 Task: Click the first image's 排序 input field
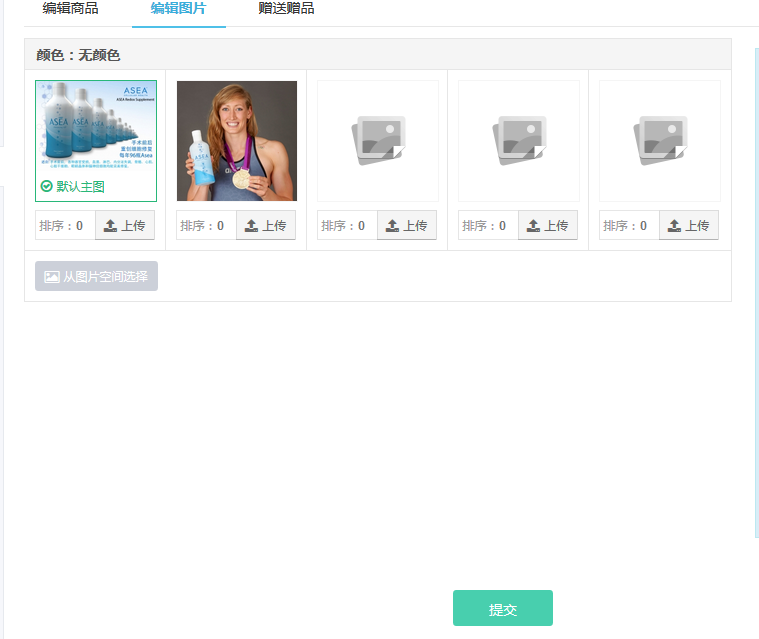coord(65,225)
